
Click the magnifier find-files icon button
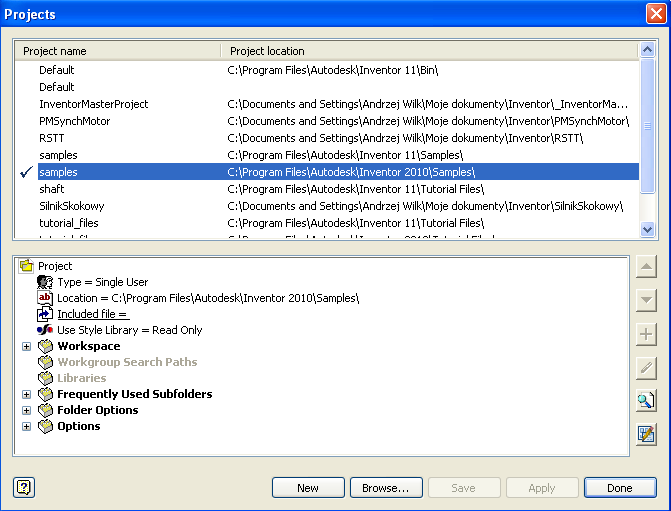(x=646, y=401)
